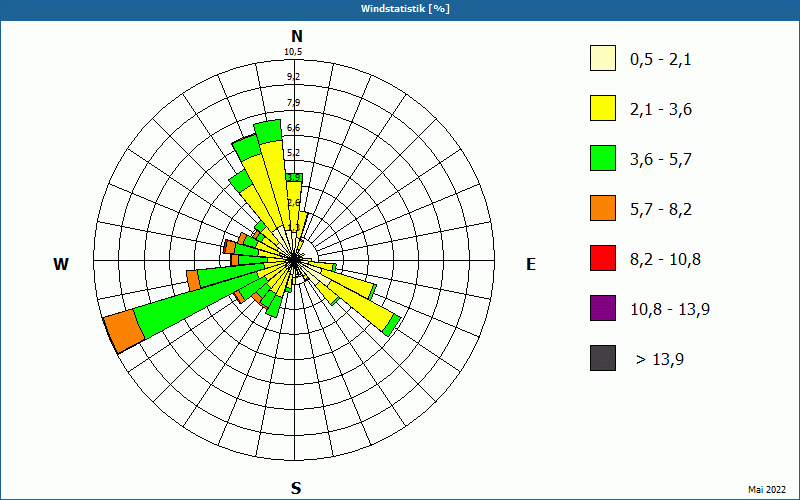This screenshot has width=800, height=500.
Task: Click the legend label "3,6 - 5,7"
Action: tap(661, 160)
